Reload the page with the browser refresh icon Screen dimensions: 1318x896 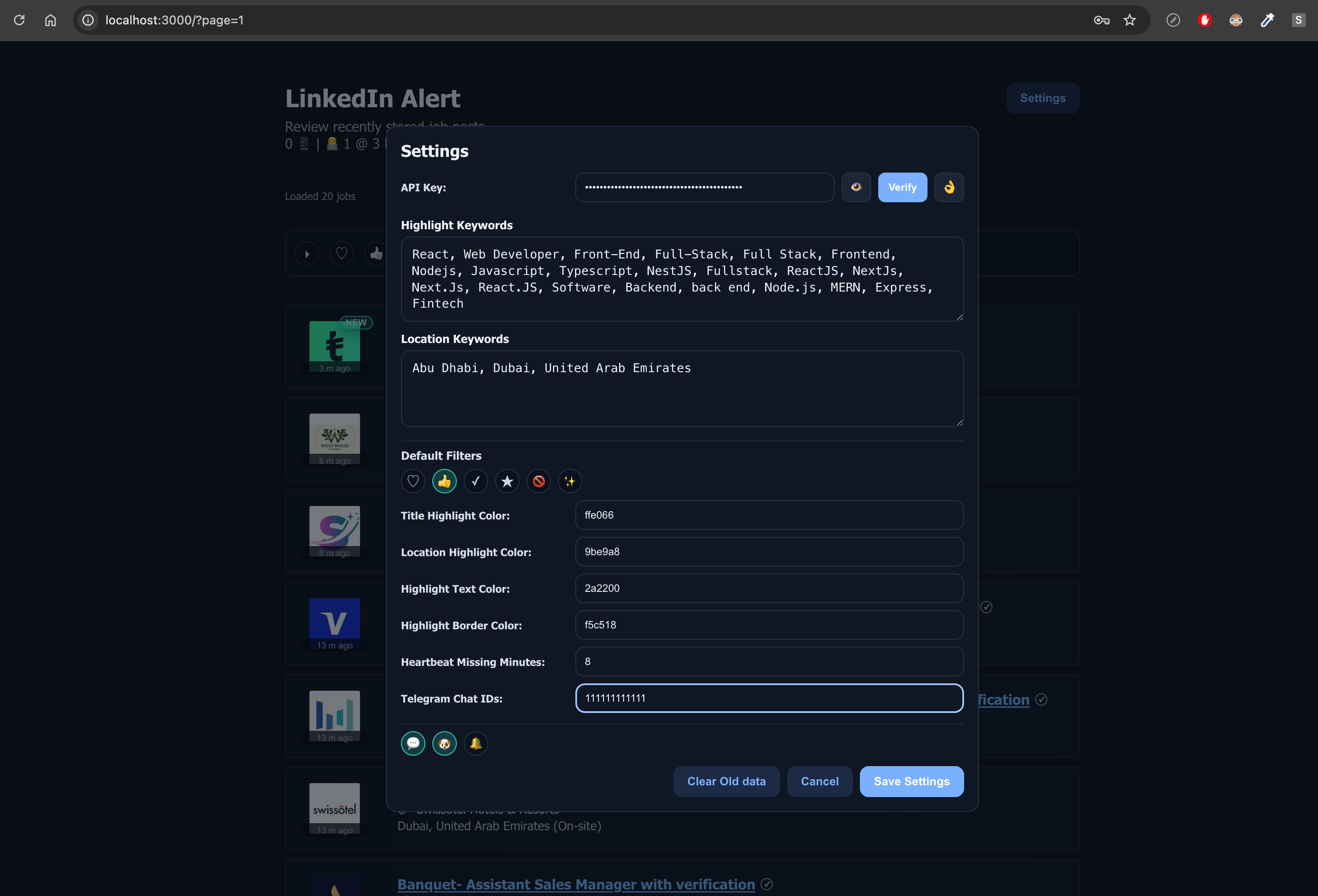[19, 20]
